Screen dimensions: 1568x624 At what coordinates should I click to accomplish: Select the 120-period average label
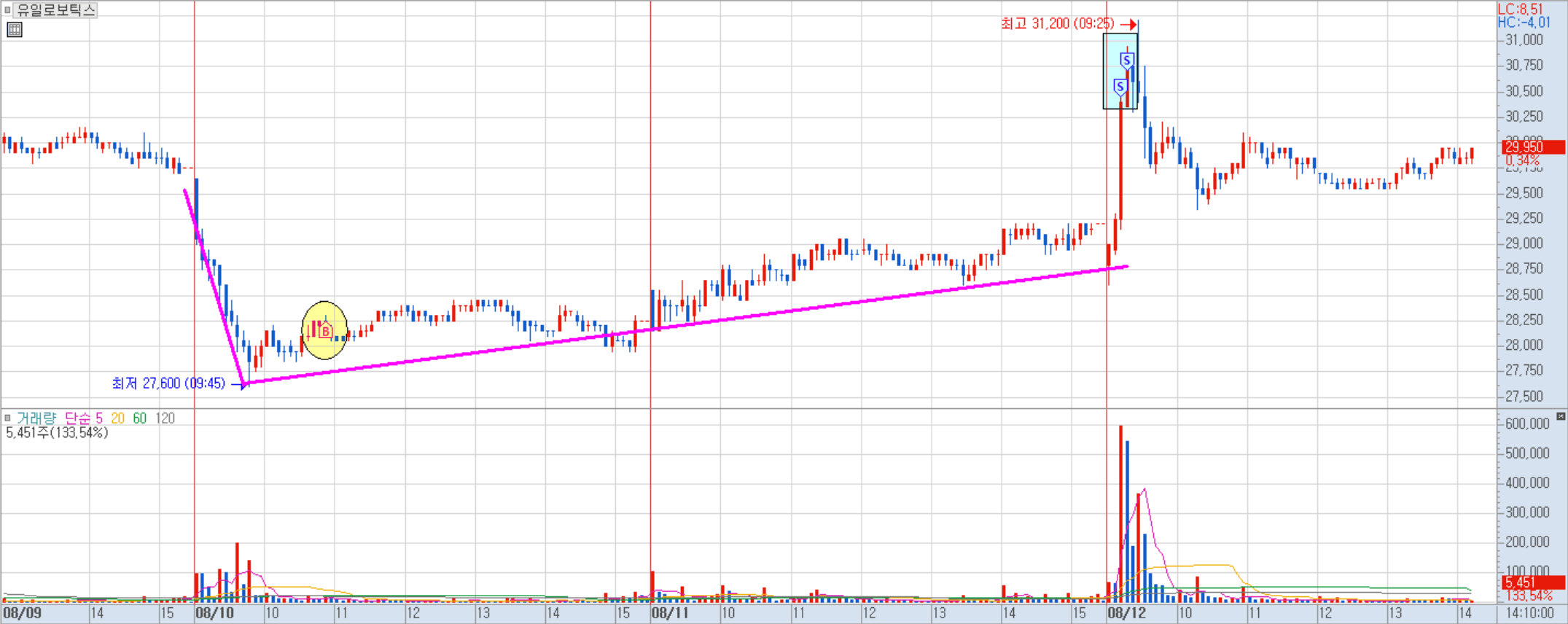165,418
